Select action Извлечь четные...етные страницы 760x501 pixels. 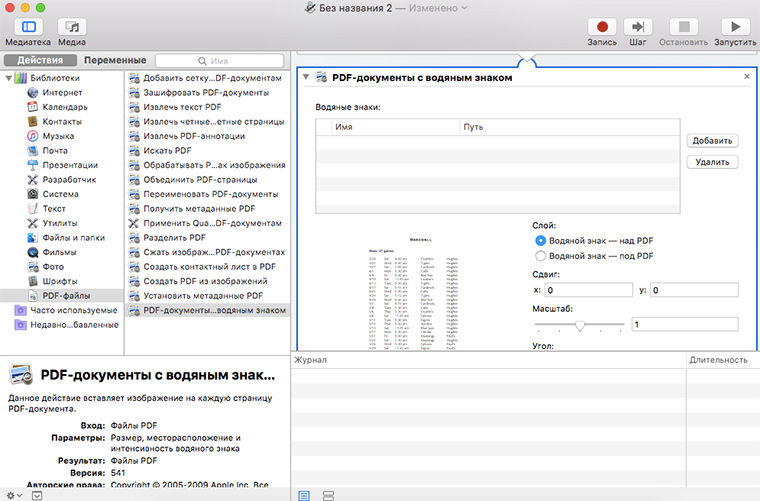(x=207, y=122)
